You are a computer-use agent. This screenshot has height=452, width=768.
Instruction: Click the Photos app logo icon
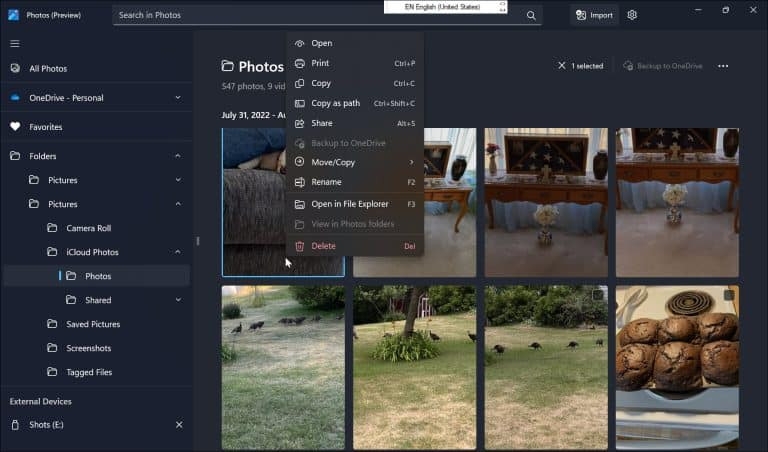[14, 15]
